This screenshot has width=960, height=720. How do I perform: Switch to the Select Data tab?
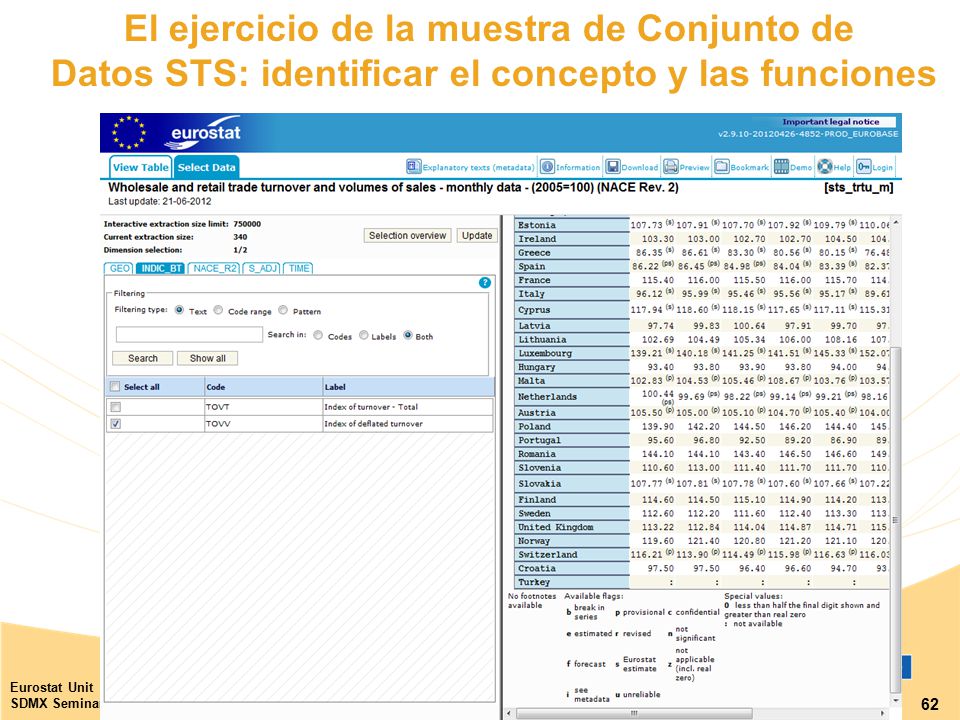point(206,167)
